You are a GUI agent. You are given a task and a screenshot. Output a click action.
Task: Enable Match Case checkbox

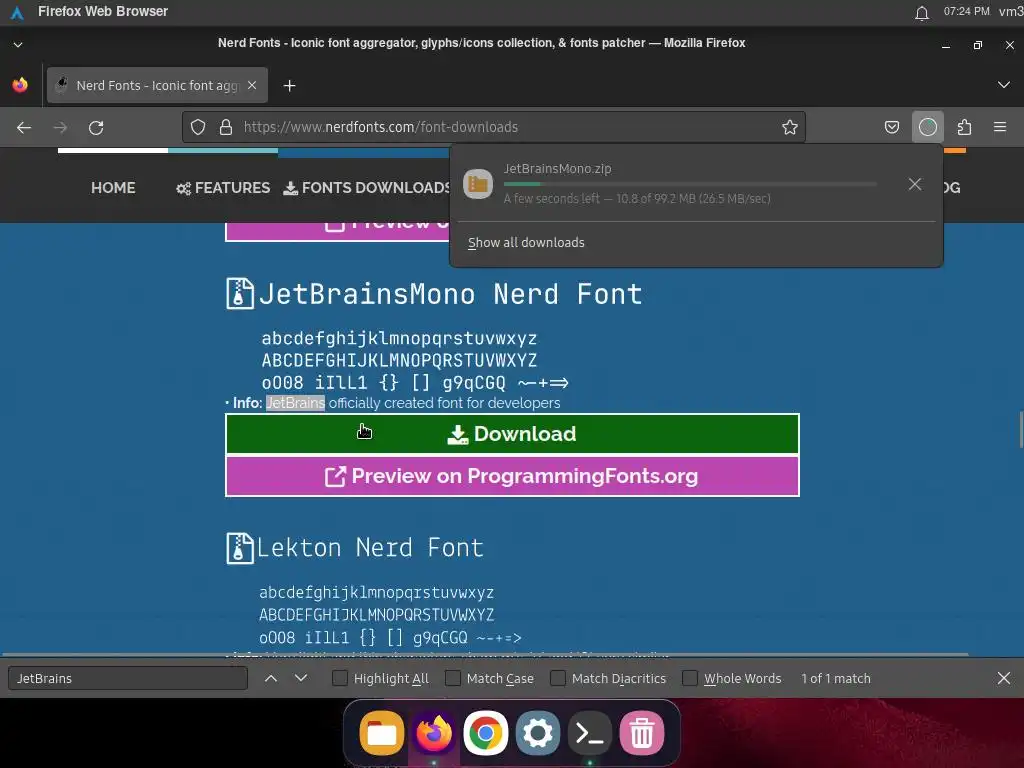[x=453, y=679]
